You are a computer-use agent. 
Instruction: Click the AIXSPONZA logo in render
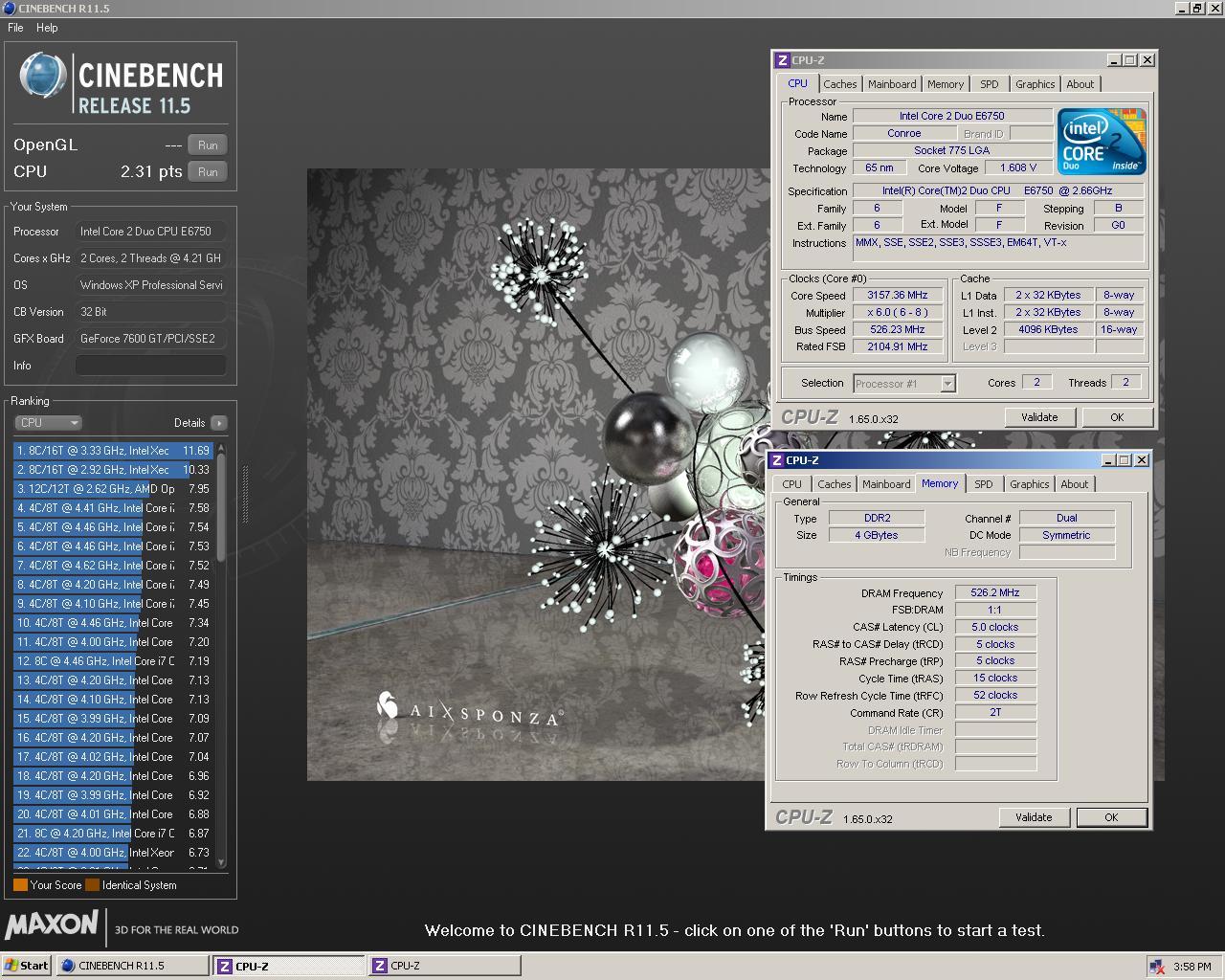click(470, 711)
